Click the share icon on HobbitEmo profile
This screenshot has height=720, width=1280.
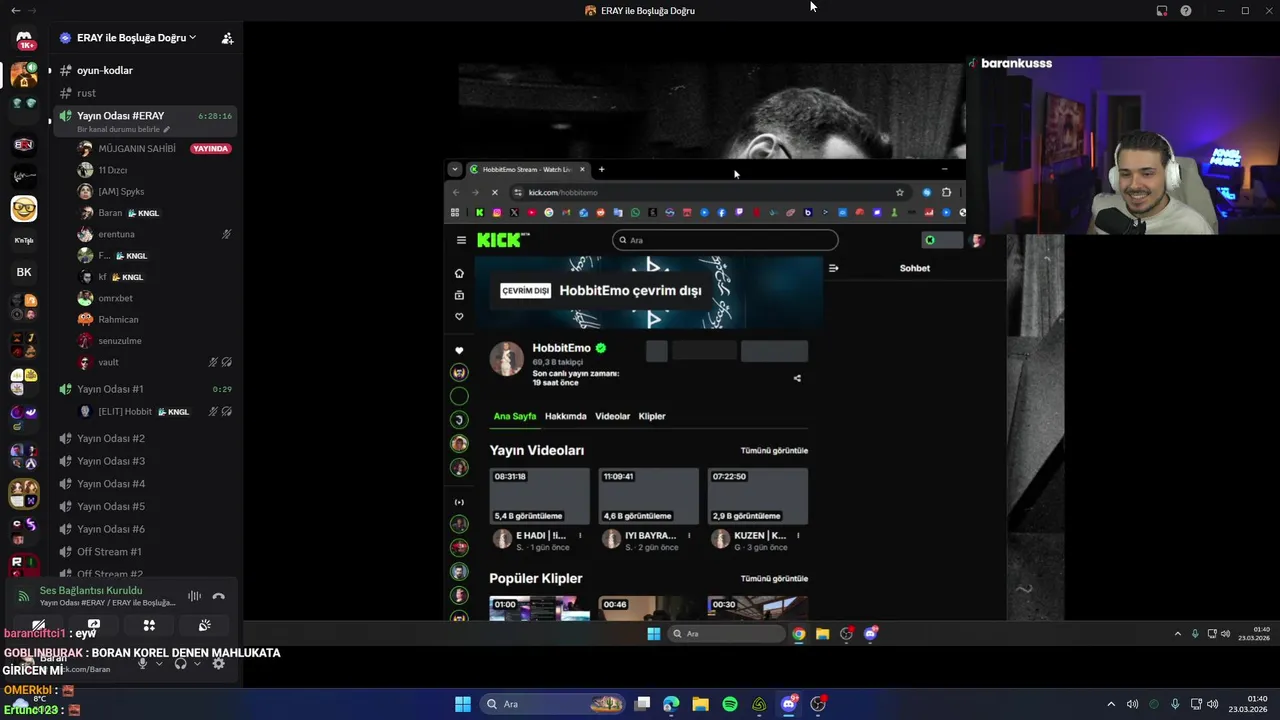click(x=797, y=378)
